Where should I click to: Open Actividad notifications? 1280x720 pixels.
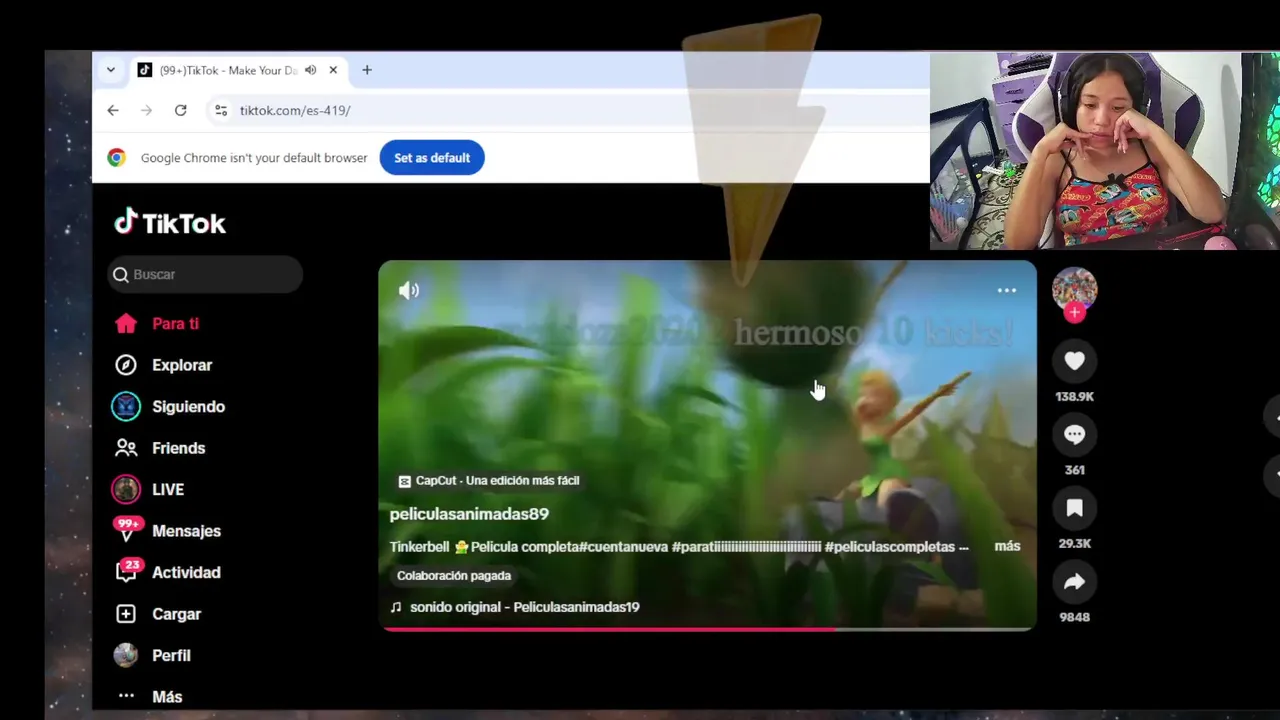point(186,573)
